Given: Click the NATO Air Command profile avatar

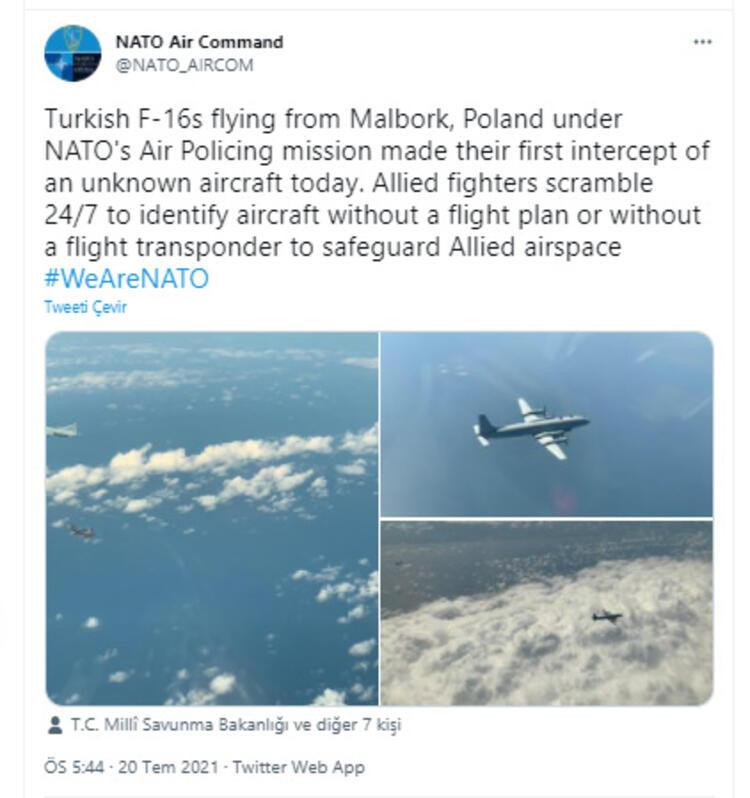Looking at the screenshot, I should point(73,53).
